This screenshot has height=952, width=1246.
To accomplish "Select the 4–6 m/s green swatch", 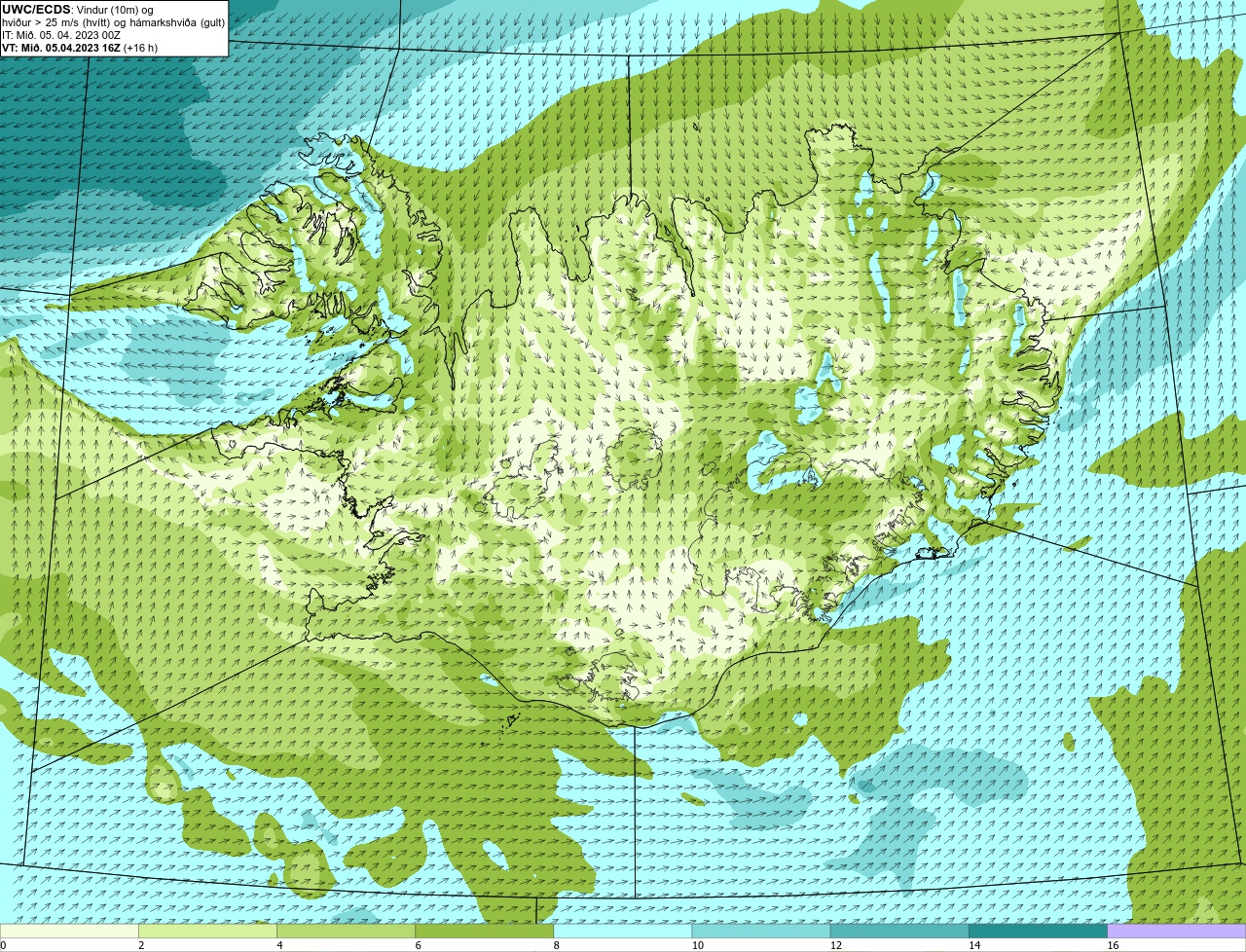I will click(346, 932).
